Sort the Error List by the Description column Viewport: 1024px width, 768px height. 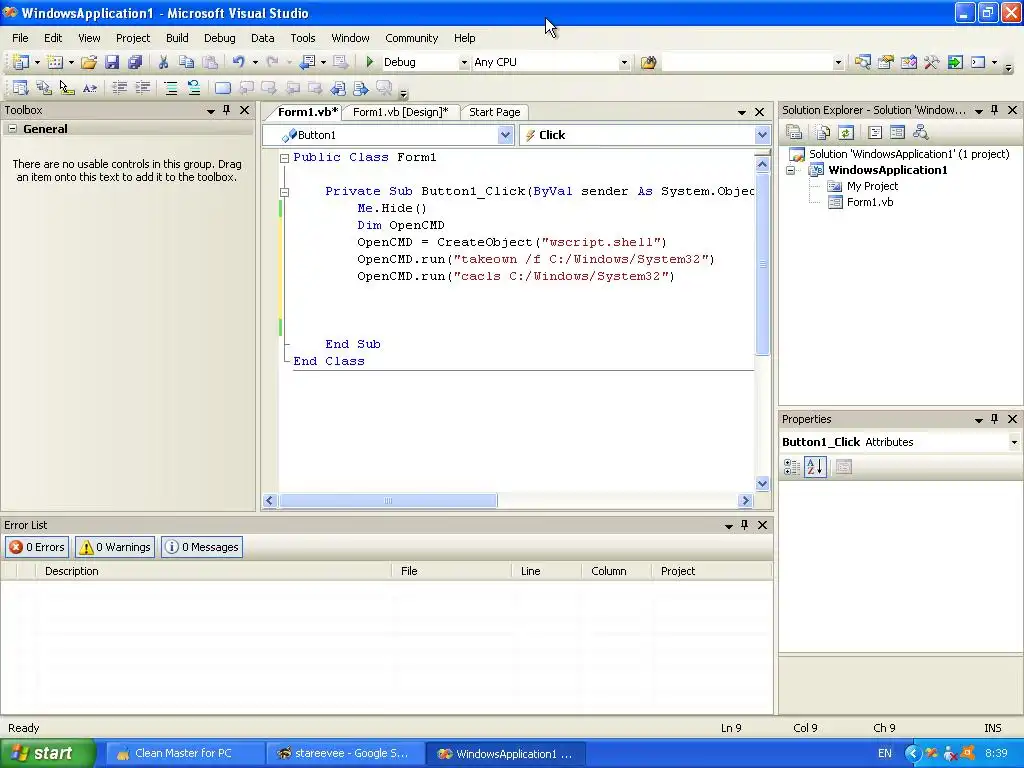click(x=216, y=571)
